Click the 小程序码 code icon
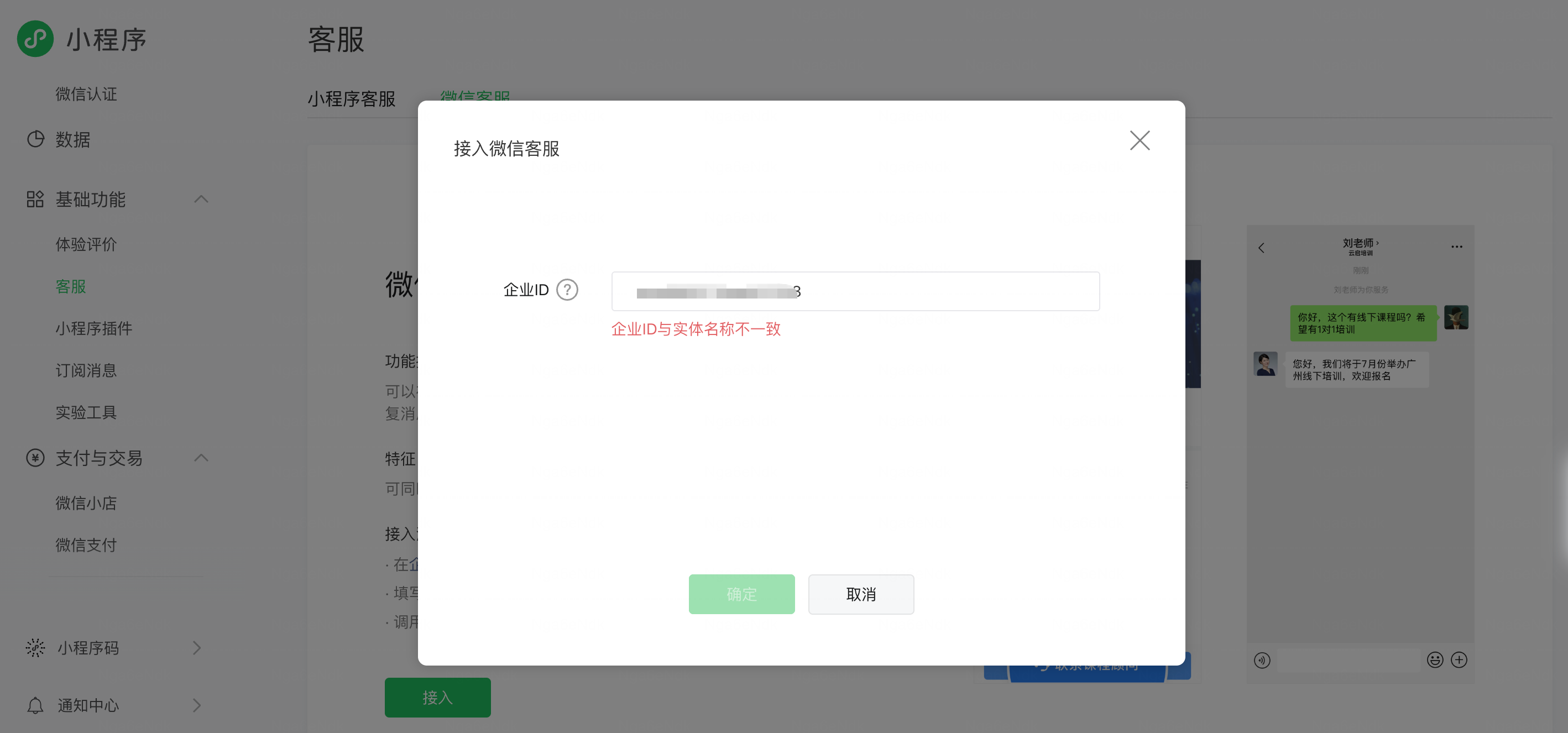 click(x=35, y=648)
